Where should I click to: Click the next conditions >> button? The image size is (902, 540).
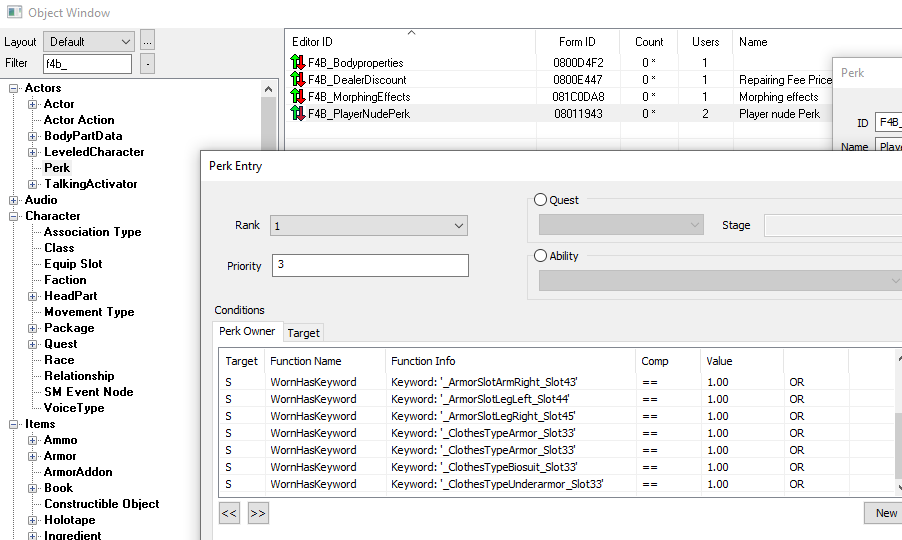pos(258,513)
